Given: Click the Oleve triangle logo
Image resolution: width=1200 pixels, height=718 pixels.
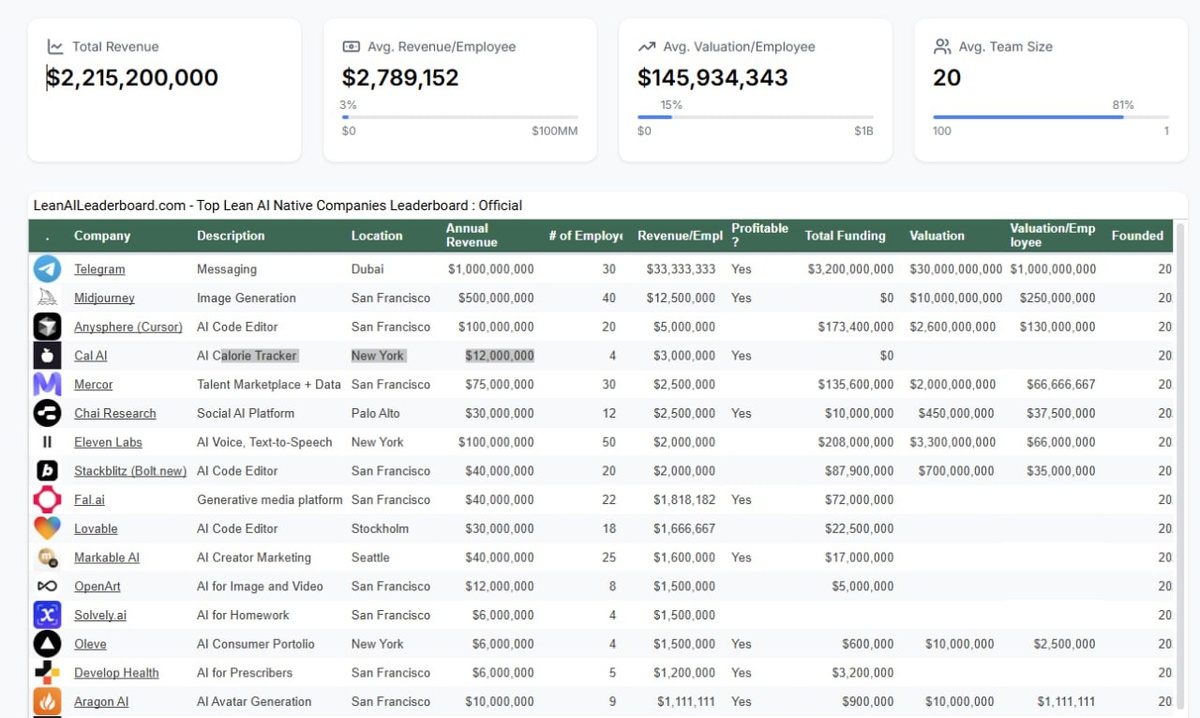Looking at the screenshot, I should (47, 644).
